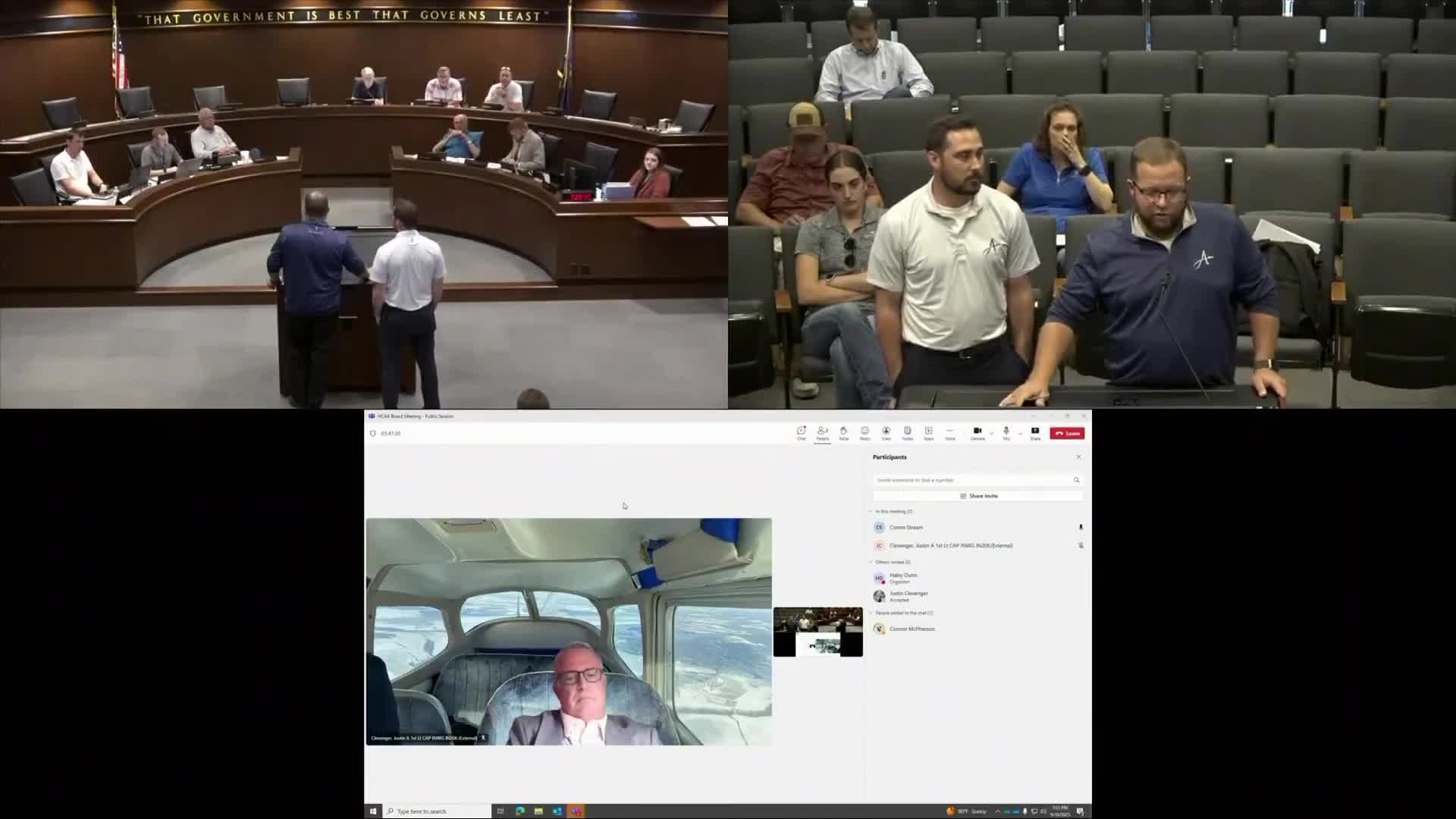Toggle the Mic mute state
Image resolution: width=1456 pixels, height=819 pixels.
click(1006, 432)
